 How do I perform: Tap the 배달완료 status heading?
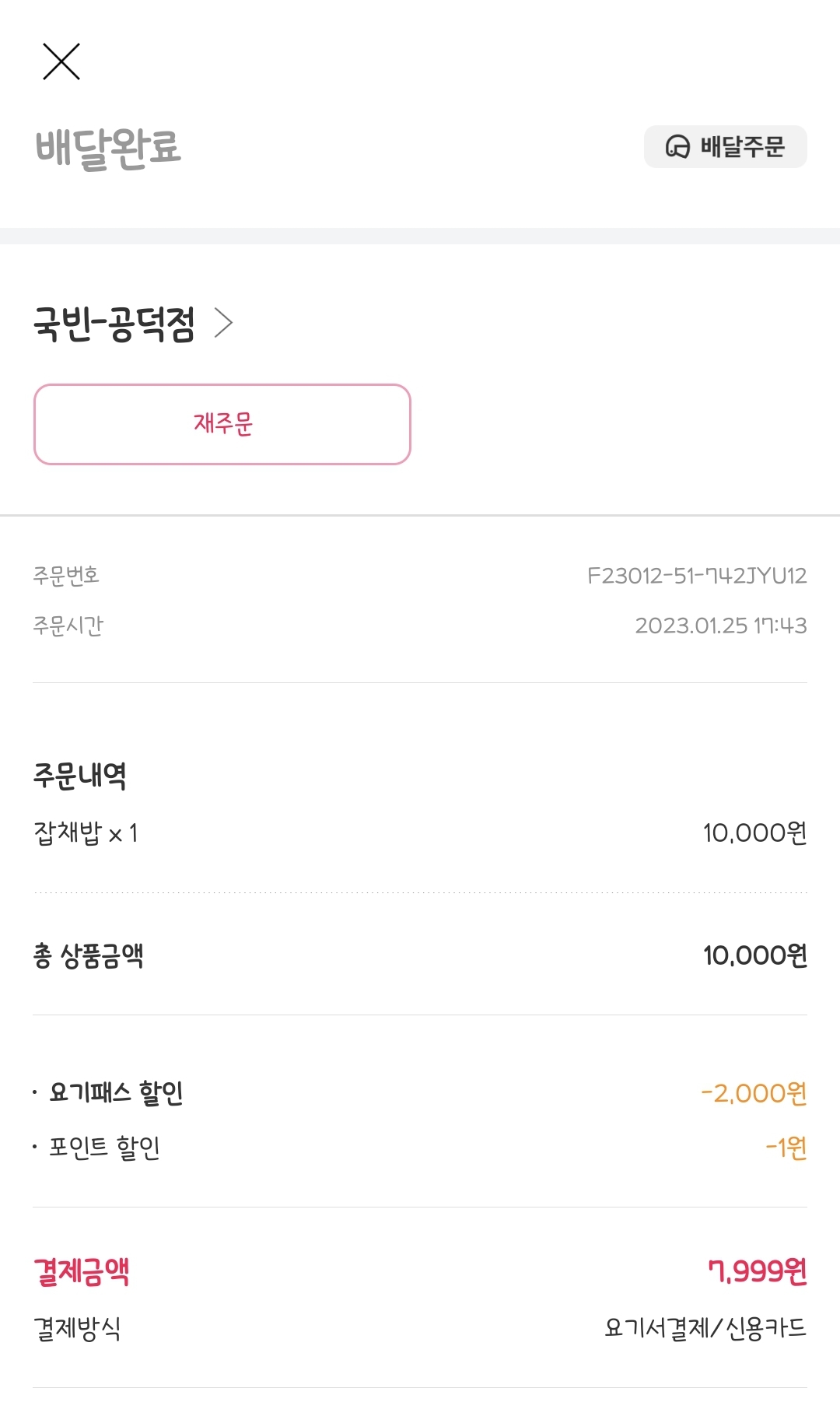(108, 147)
